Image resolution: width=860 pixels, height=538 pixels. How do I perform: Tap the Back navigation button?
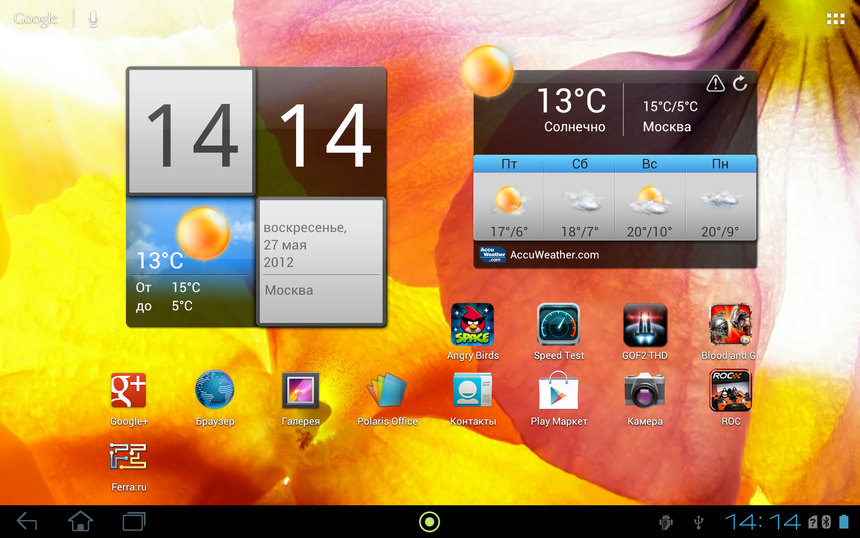click(x=27, y=522)
